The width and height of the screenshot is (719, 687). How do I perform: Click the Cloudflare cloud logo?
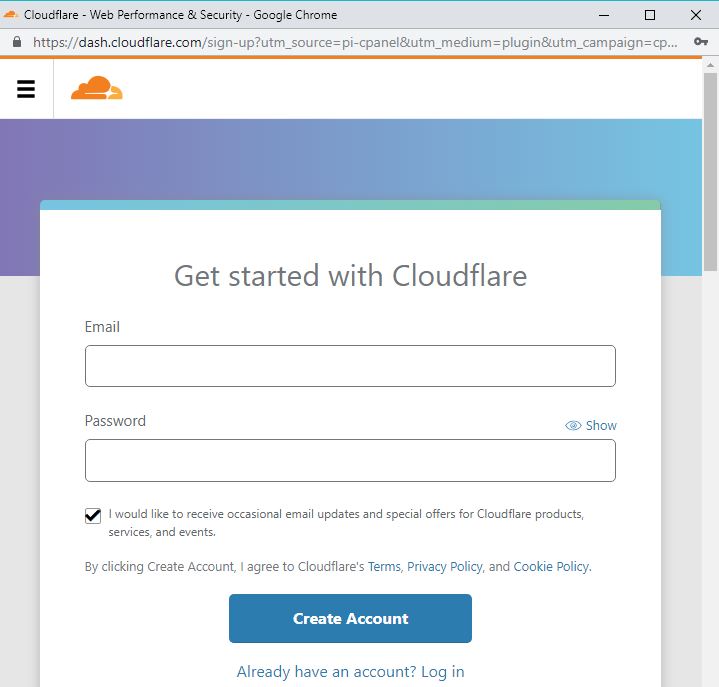(97, 88)
